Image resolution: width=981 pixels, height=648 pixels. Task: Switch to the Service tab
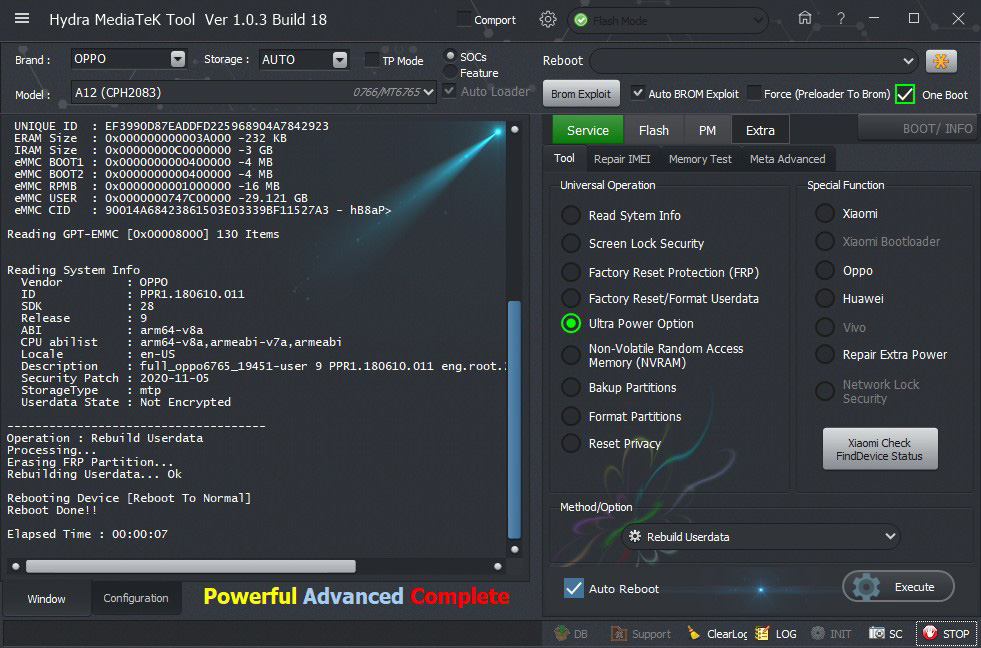tap(587, 130)
